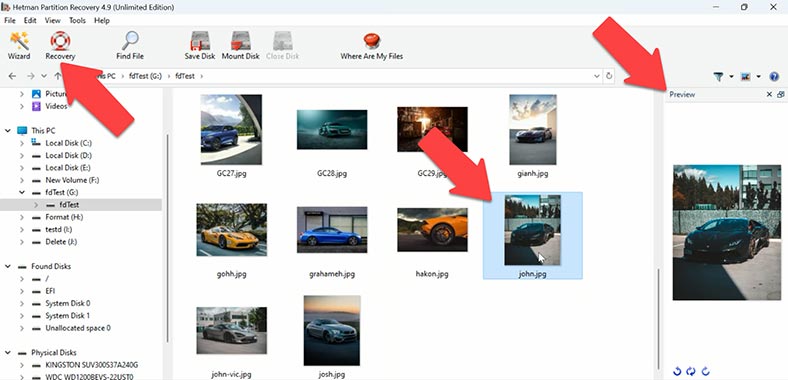Refresh the current folder view

coord(609,76)
